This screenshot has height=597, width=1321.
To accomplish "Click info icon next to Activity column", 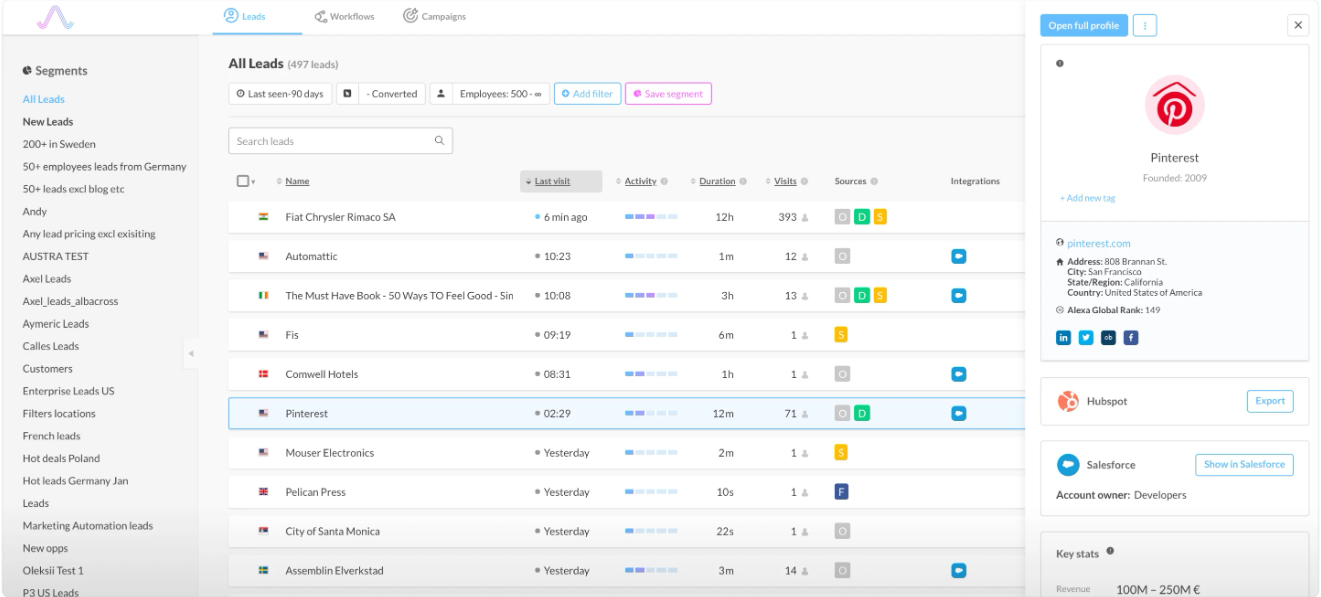I will point(665,181).
